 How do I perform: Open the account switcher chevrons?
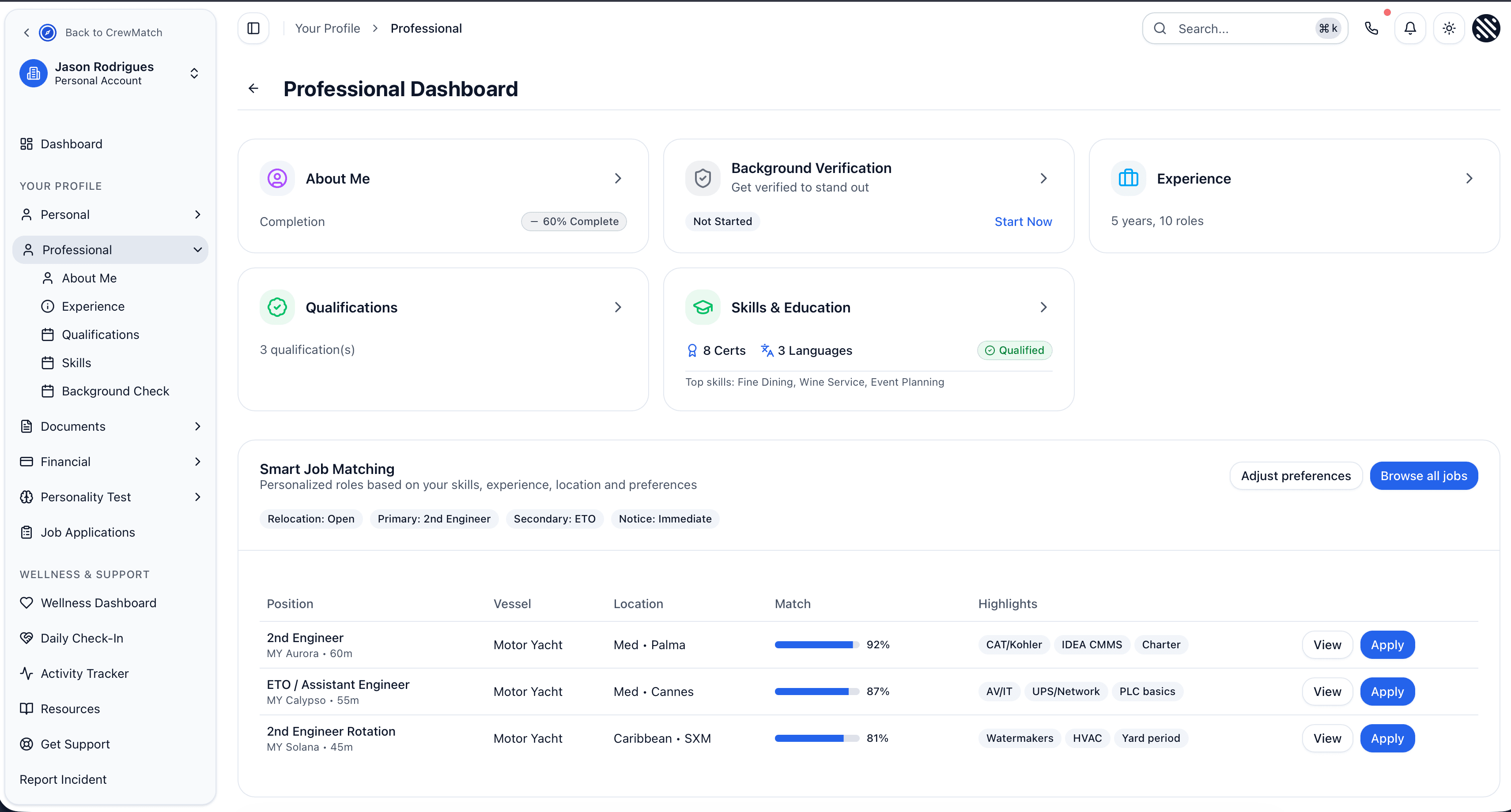click(194, 73)
